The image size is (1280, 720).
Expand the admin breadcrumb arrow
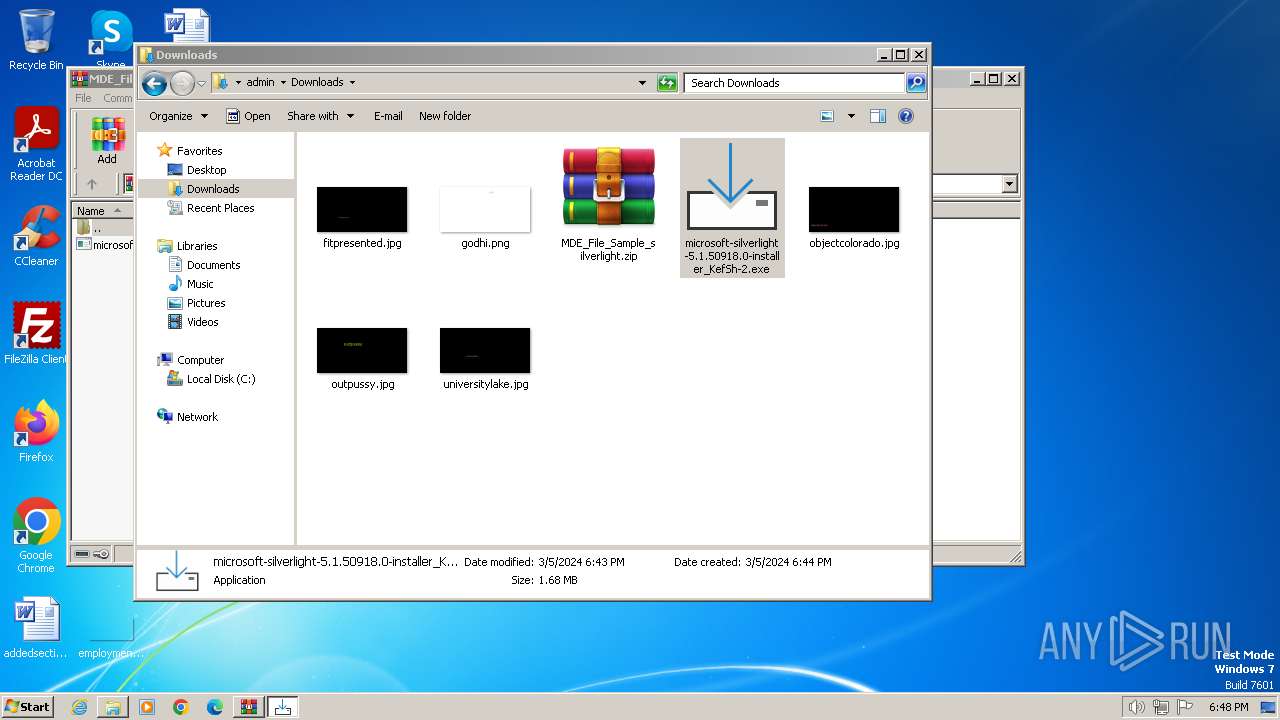(283, 82)
